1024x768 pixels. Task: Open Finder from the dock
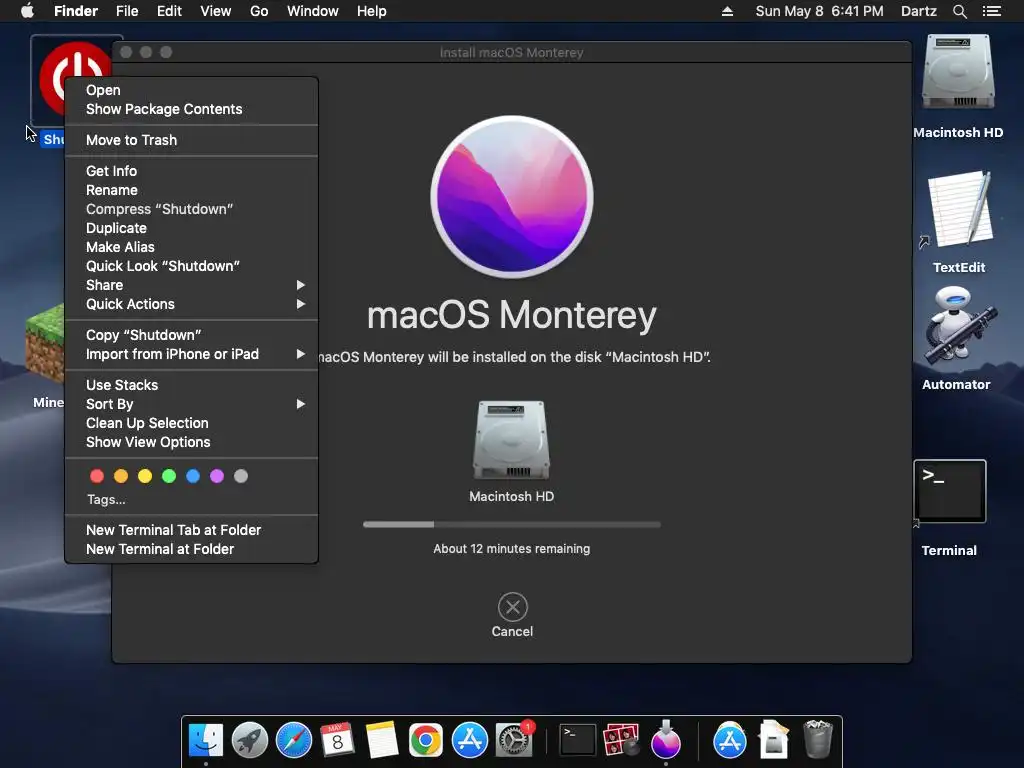[x=206, y=741]
